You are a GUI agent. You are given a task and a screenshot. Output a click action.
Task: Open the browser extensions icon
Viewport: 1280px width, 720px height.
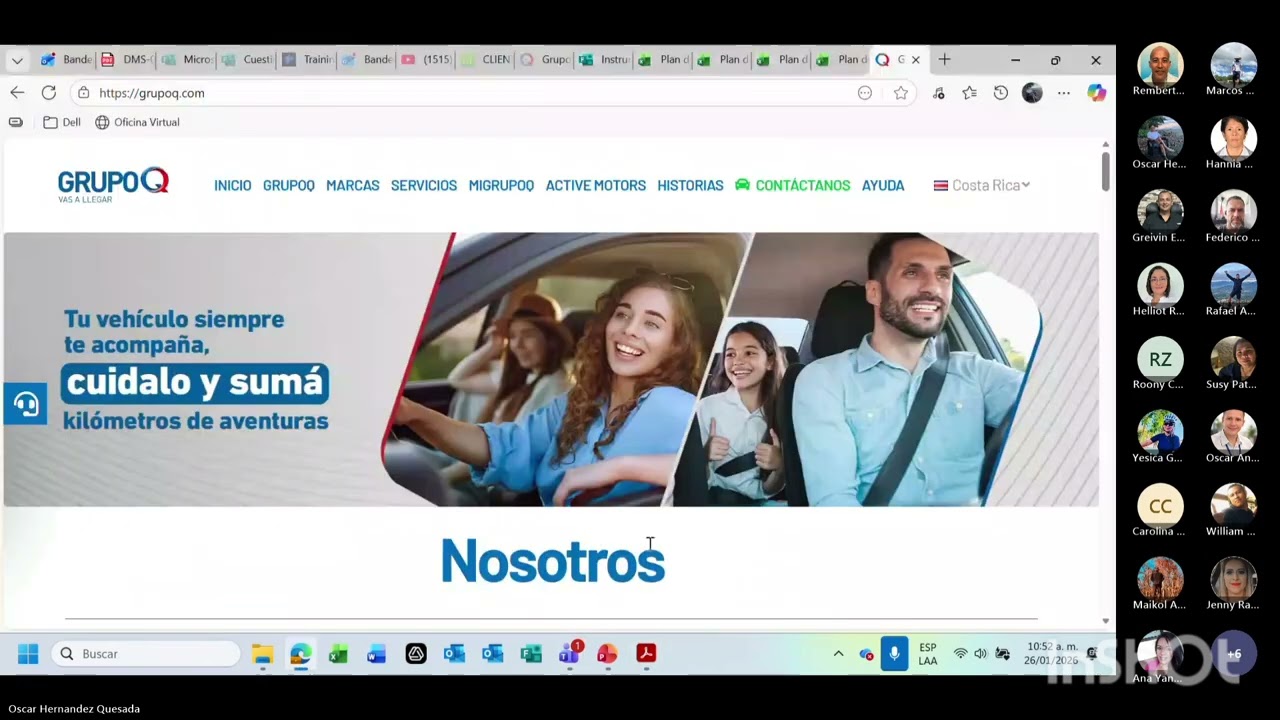(x=938, y=93)
